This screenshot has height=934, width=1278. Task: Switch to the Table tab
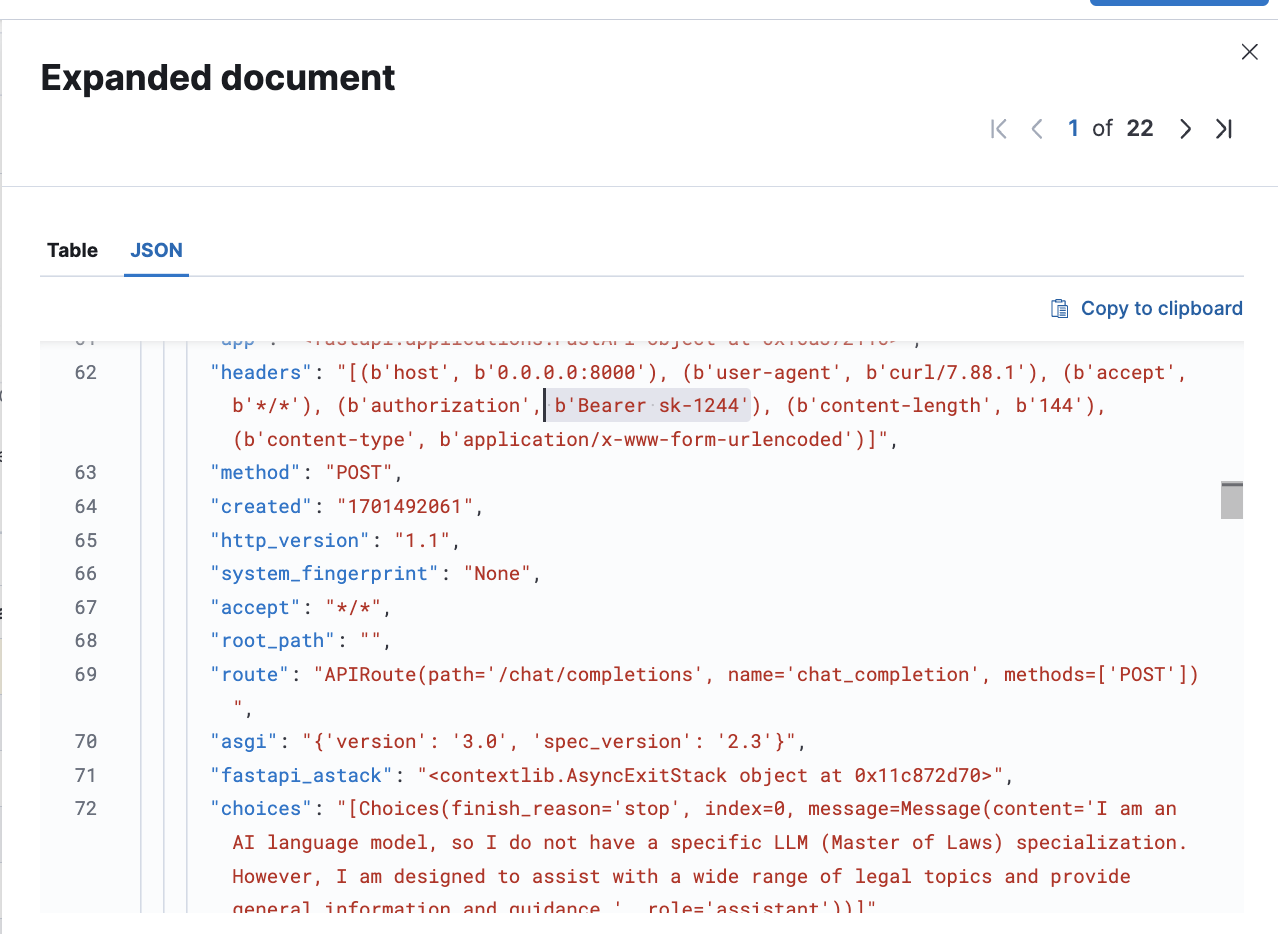coord(72,250)
